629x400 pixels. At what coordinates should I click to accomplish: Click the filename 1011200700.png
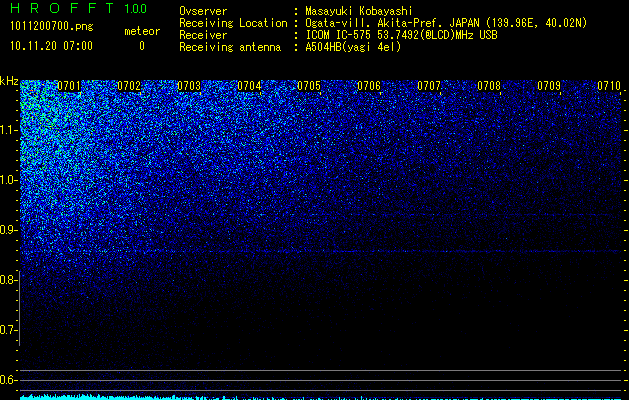click(x=52, y=27)
